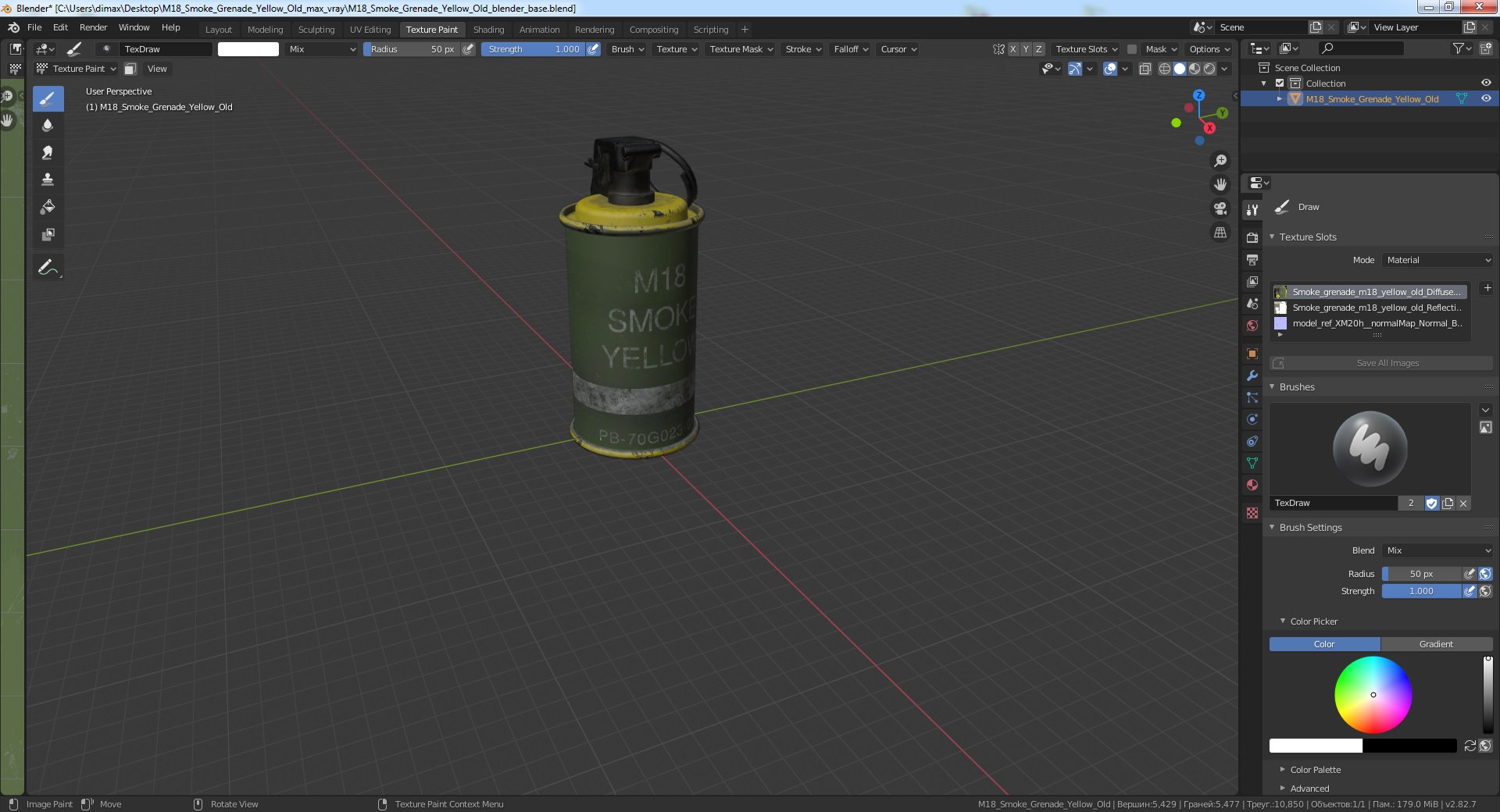
Task: Open the Render properties tab
Action: (x=1252, y=237)
